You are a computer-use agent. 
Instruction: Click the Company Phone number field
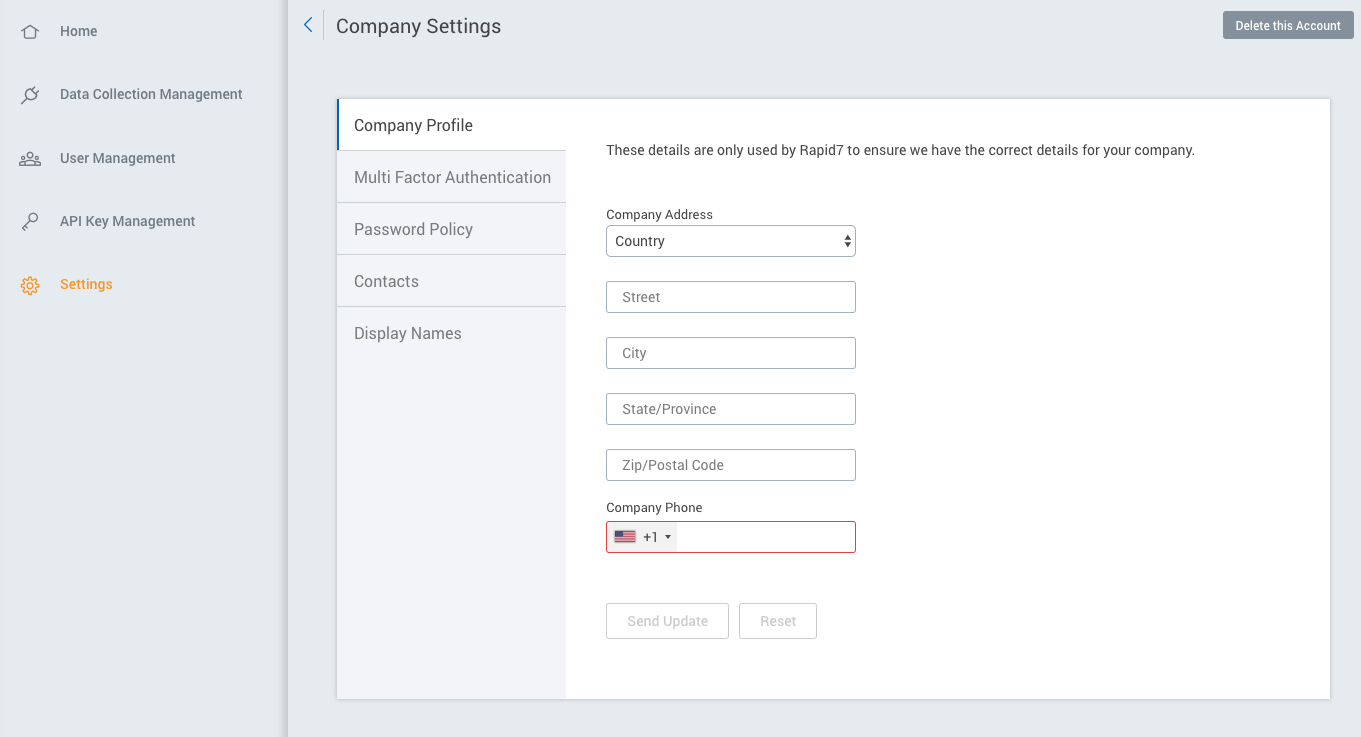[x=765, y=537]
